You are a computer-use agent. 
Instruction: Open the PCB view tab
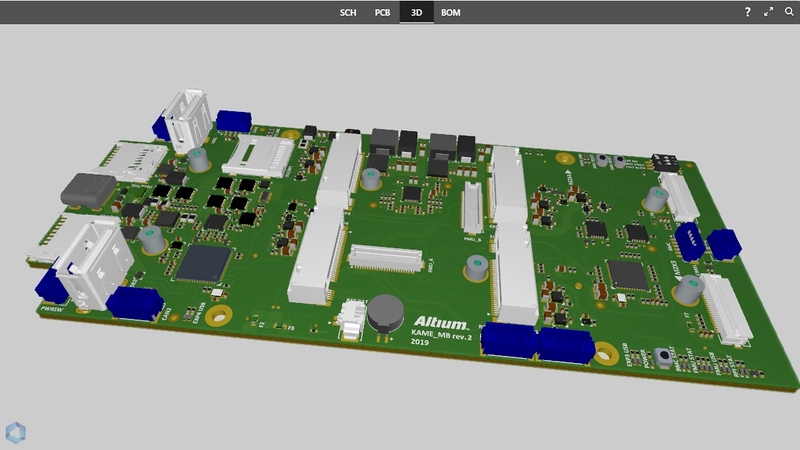click(382, 12)
